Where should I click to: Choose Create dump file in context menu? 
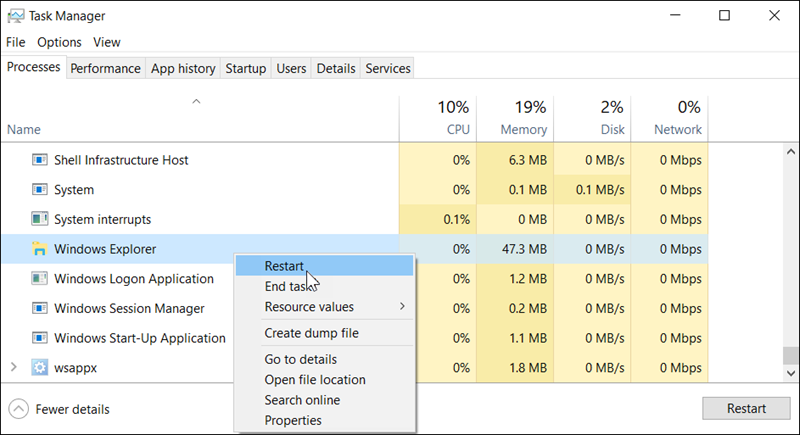click(324, 333)
